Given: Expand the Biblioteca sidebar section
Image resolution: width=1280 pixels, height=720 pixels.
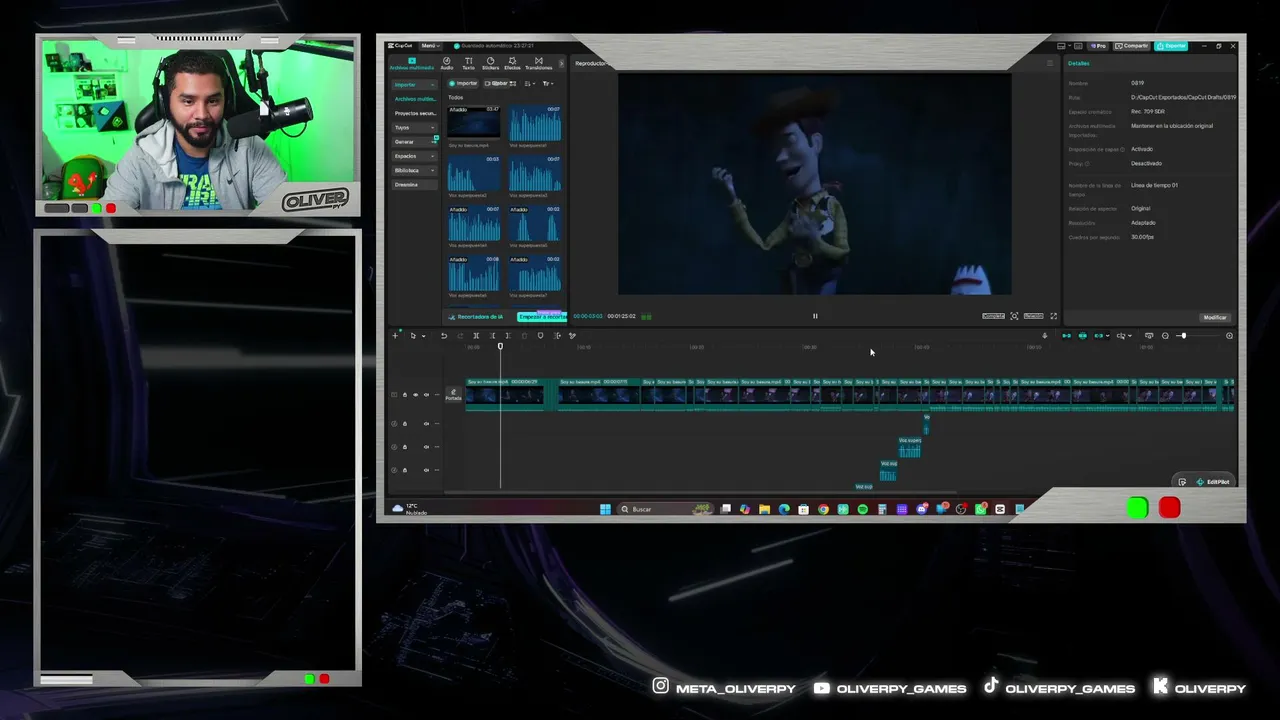Looking at the screenshot, I should tap(414, 170).
